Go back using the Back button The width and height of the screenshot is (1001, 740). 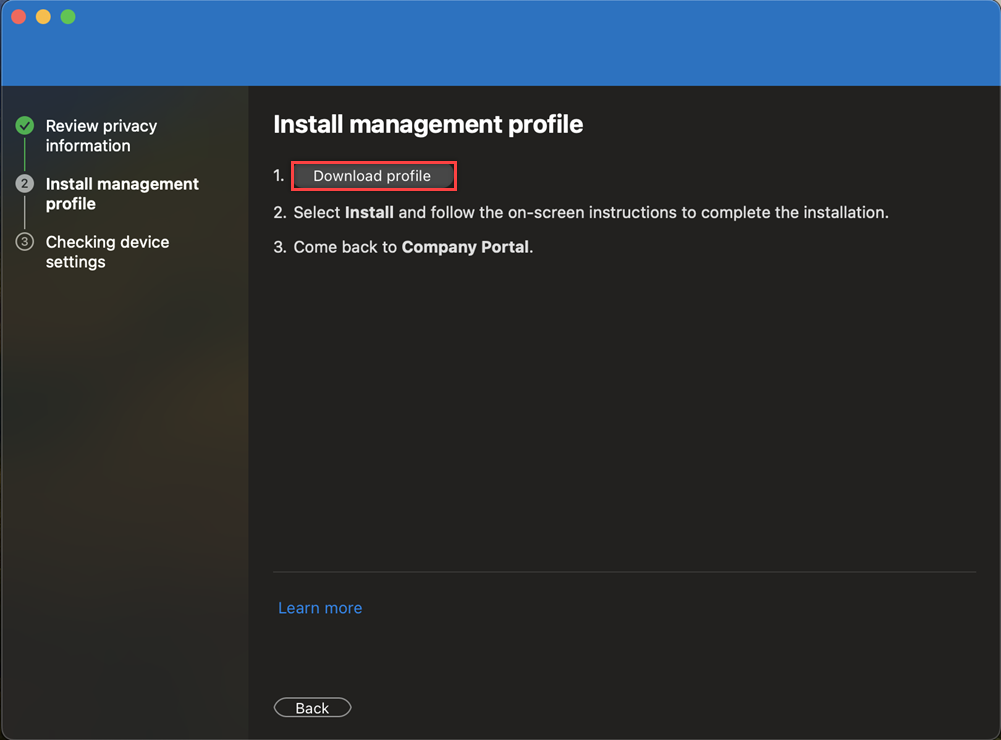(312, 708)
